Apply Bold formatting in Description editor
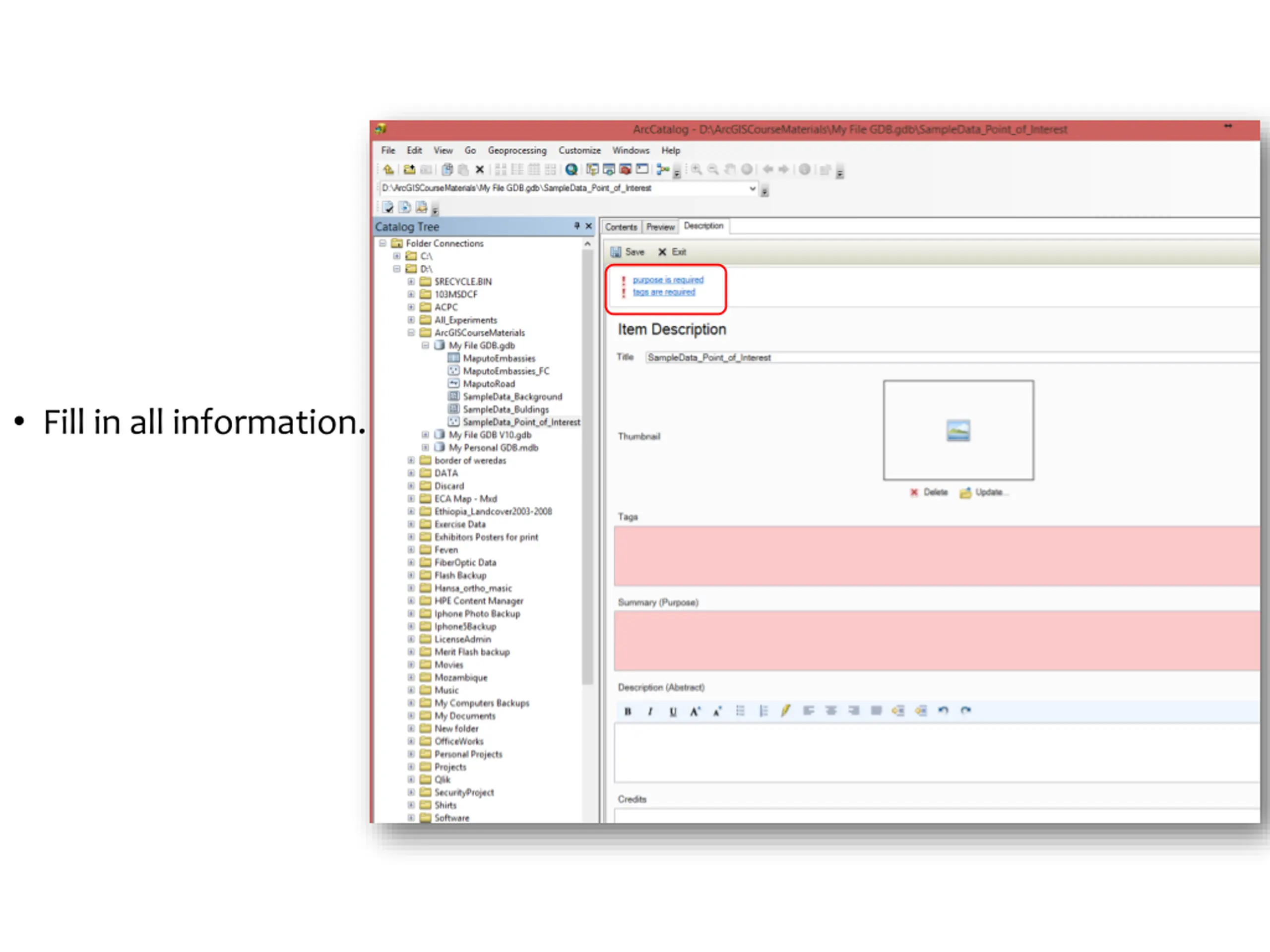1270x952 pixels. click(628, 712)
